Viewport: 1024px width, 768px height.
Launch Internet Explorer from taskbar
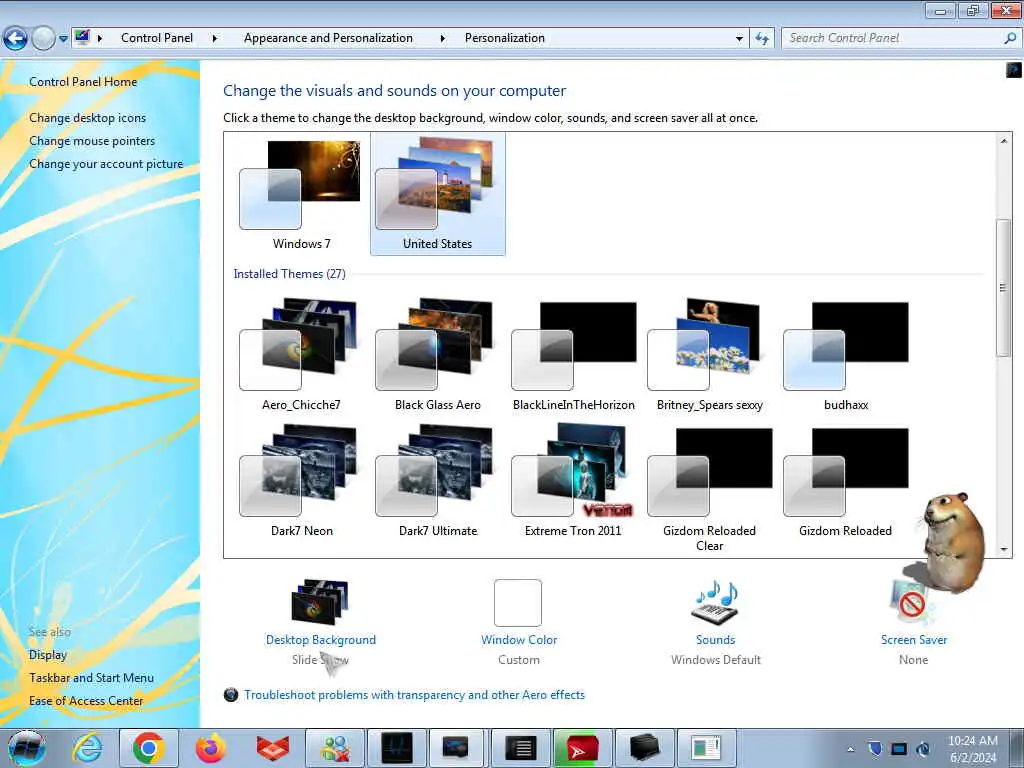(87, 748)
